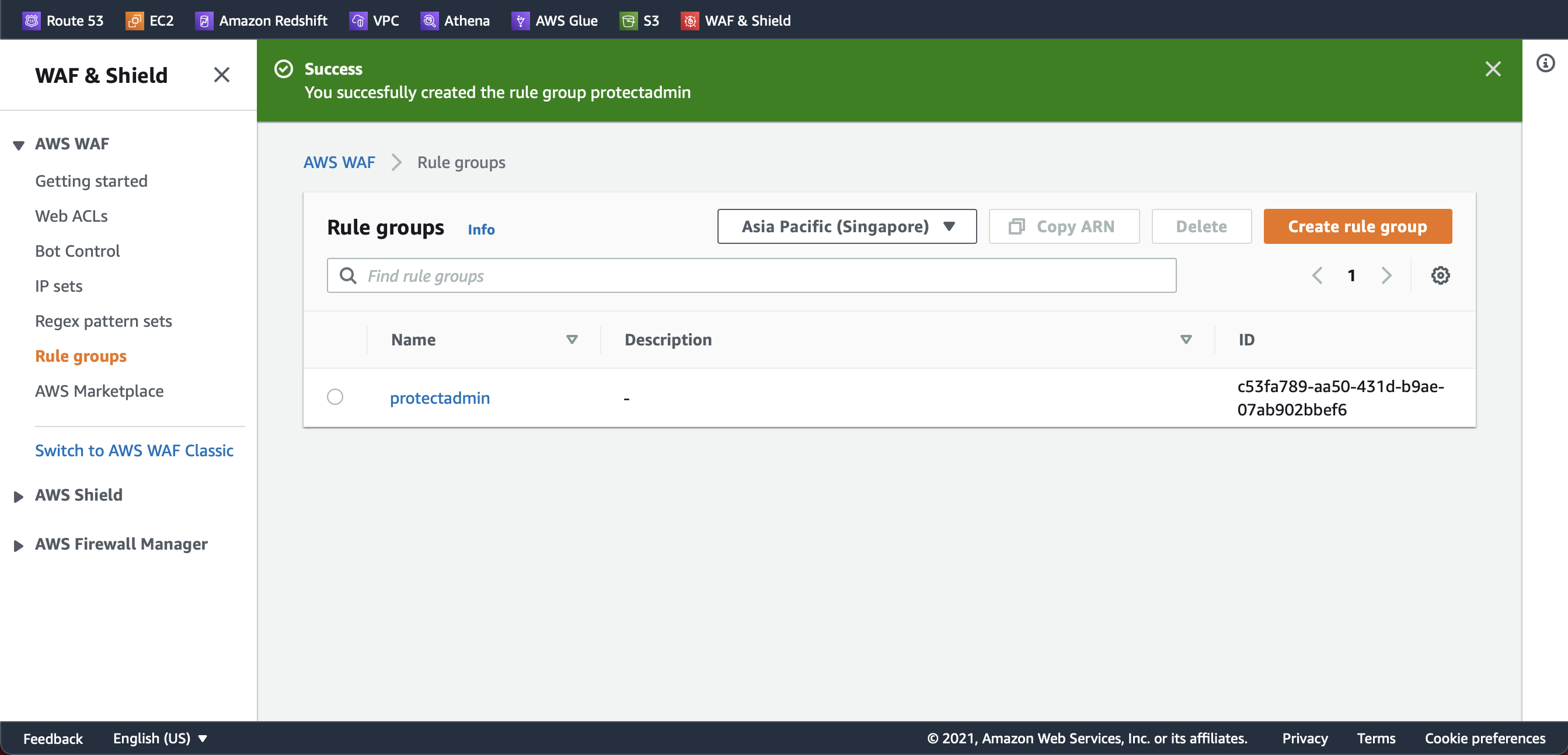The height and width of the screenshot is (755, 1568).
Task: Select the rule group ID c53fa789 text
Action: point(1340,398)
